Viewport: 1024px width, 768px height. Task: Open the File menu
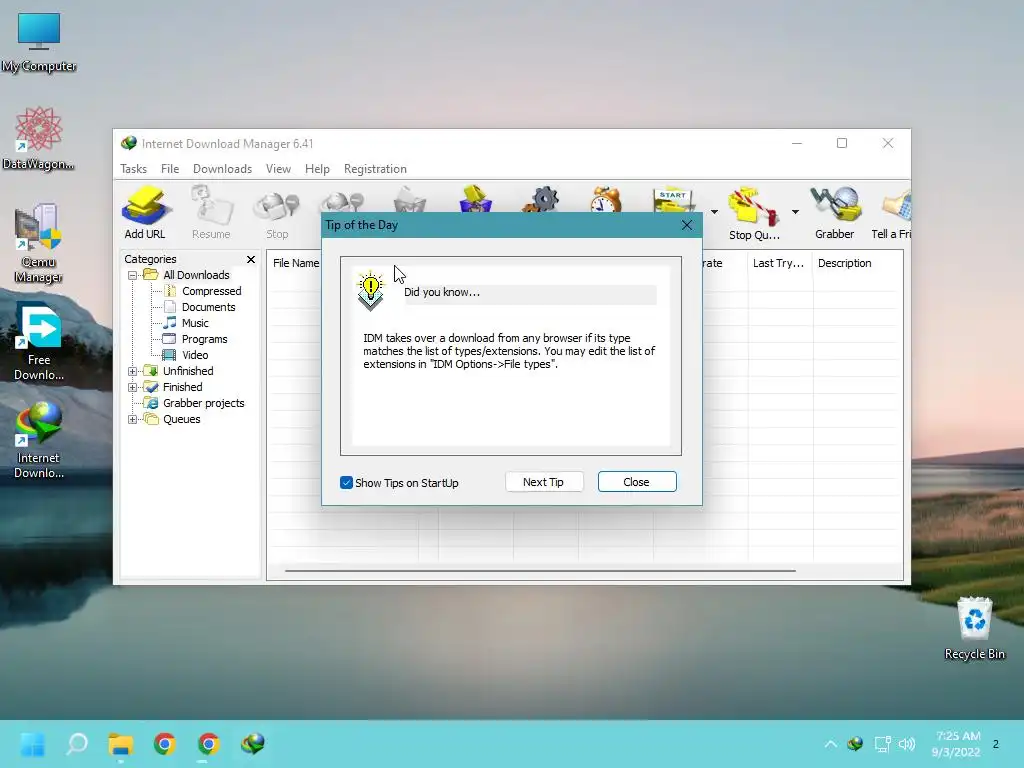click(x=170, y=168)
